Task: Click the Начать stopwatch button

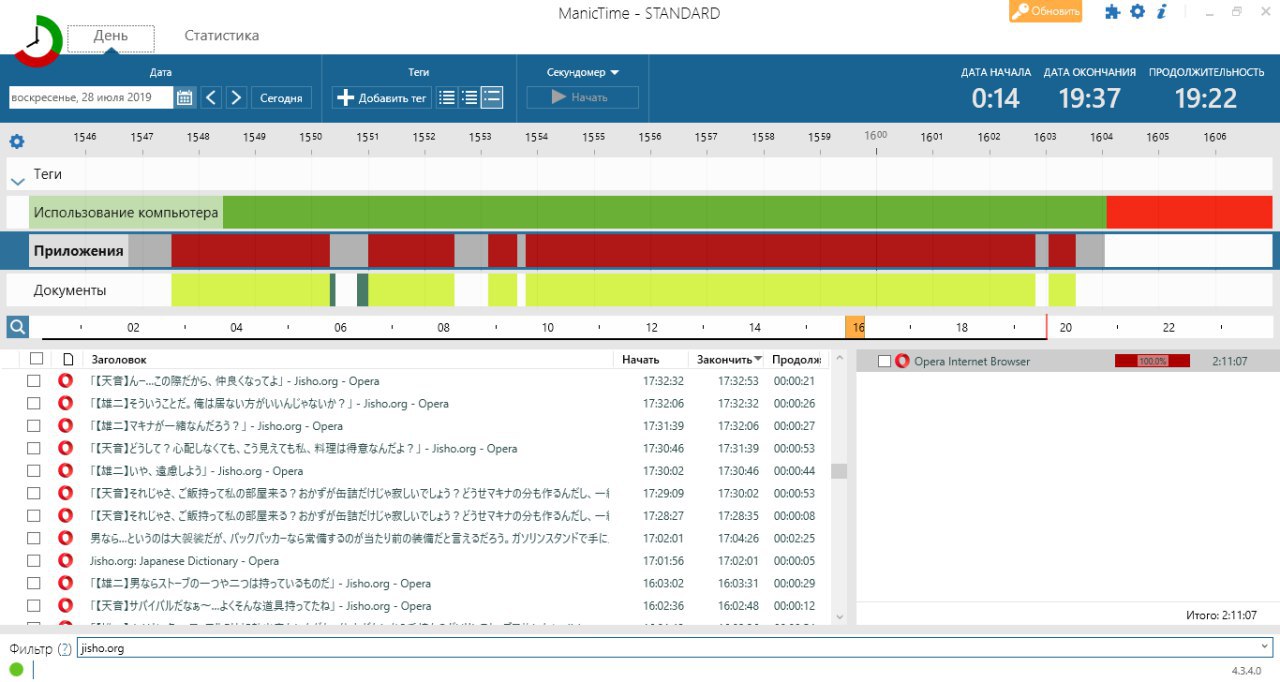Action: click(582, 97)
